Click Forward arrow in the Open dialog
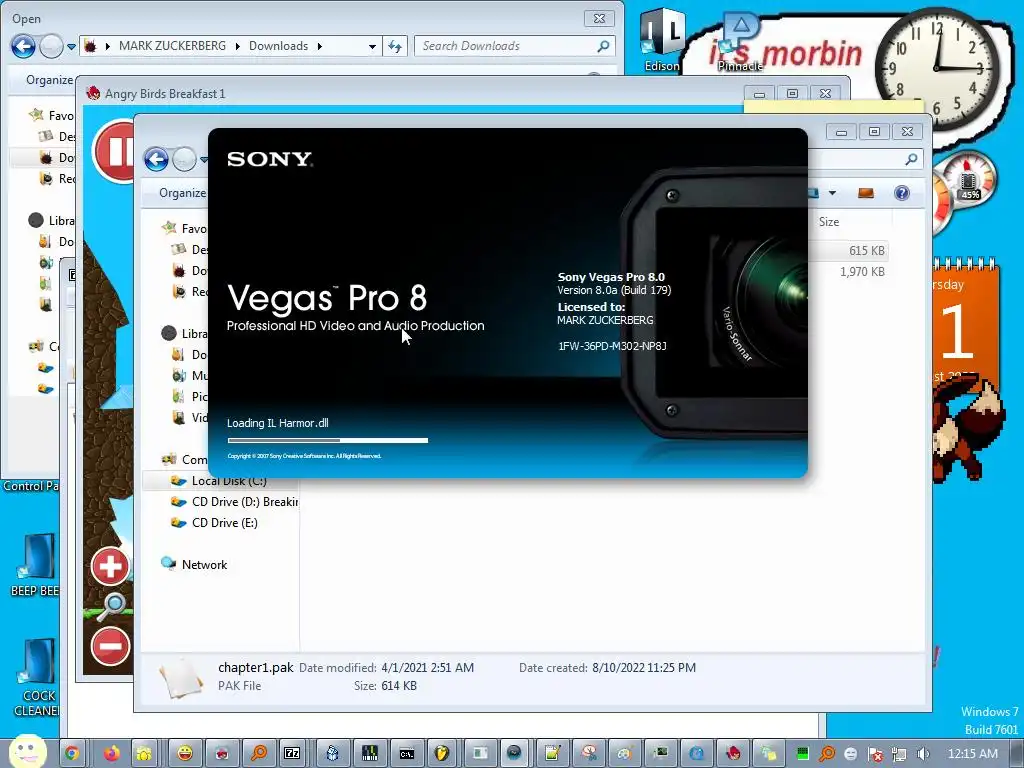 (x=52, y=46)
